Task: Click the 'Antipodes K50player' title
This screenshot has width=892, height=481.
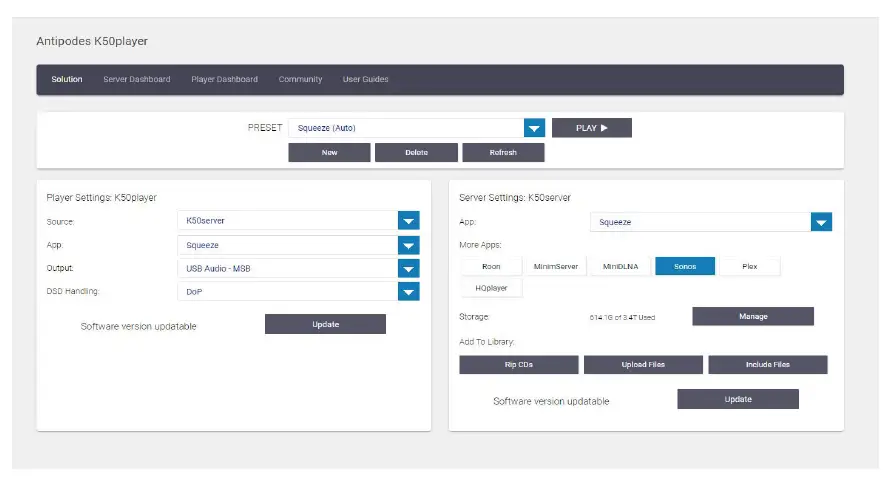Action: click(x=92, y=41)
